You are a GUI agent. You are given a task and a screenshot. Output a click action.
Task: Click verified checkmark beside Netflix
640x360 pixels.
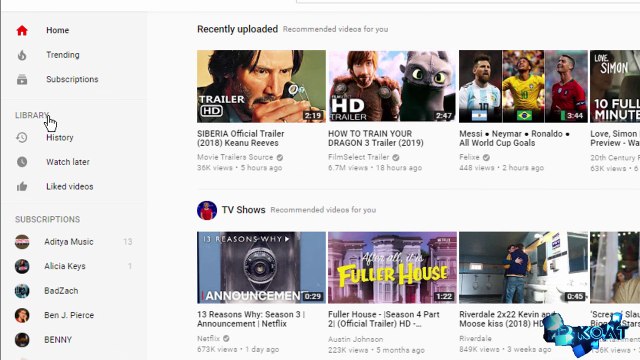click(x=226, y=338)
